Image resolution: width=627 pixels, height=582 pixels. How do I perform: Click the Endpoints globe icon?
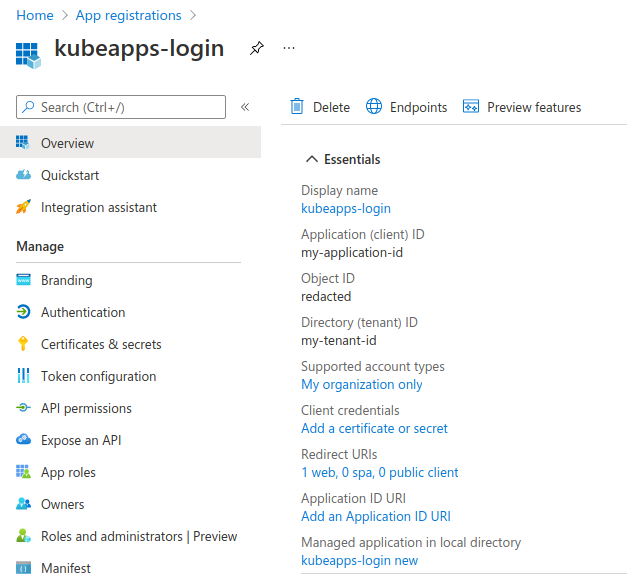click(x=374, y=106)
